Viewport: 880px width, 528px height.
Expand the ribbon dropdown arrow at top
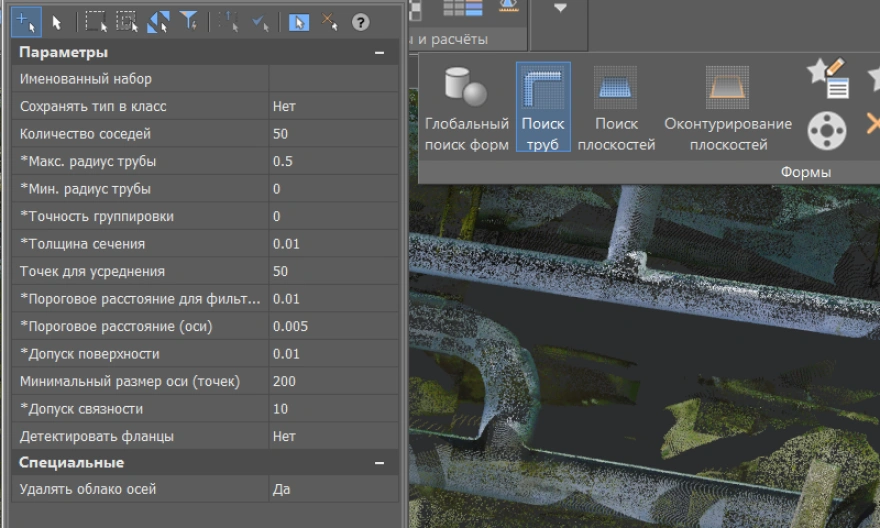[560, 8]
